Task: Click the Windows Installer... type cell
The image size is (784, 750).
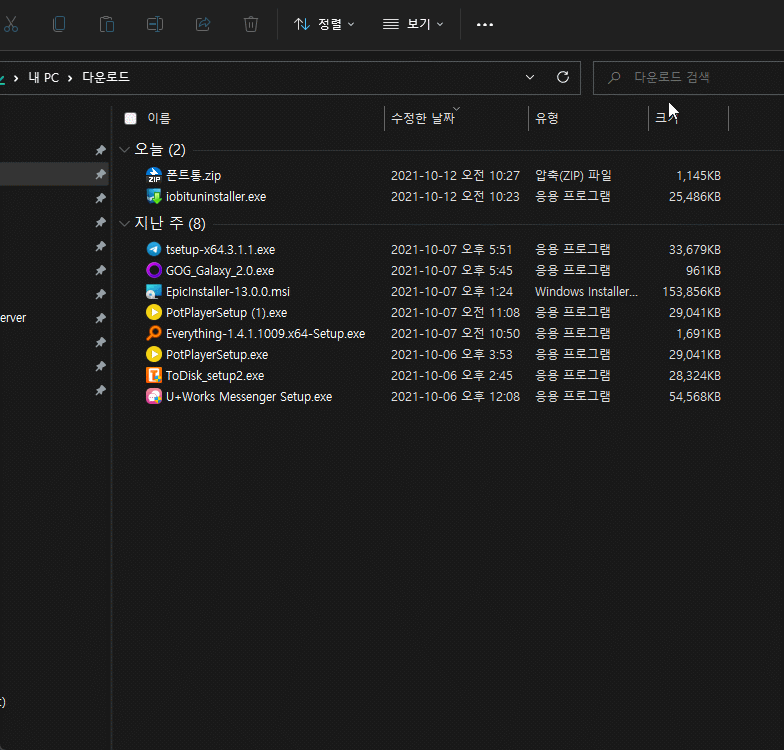Action: 586,292
